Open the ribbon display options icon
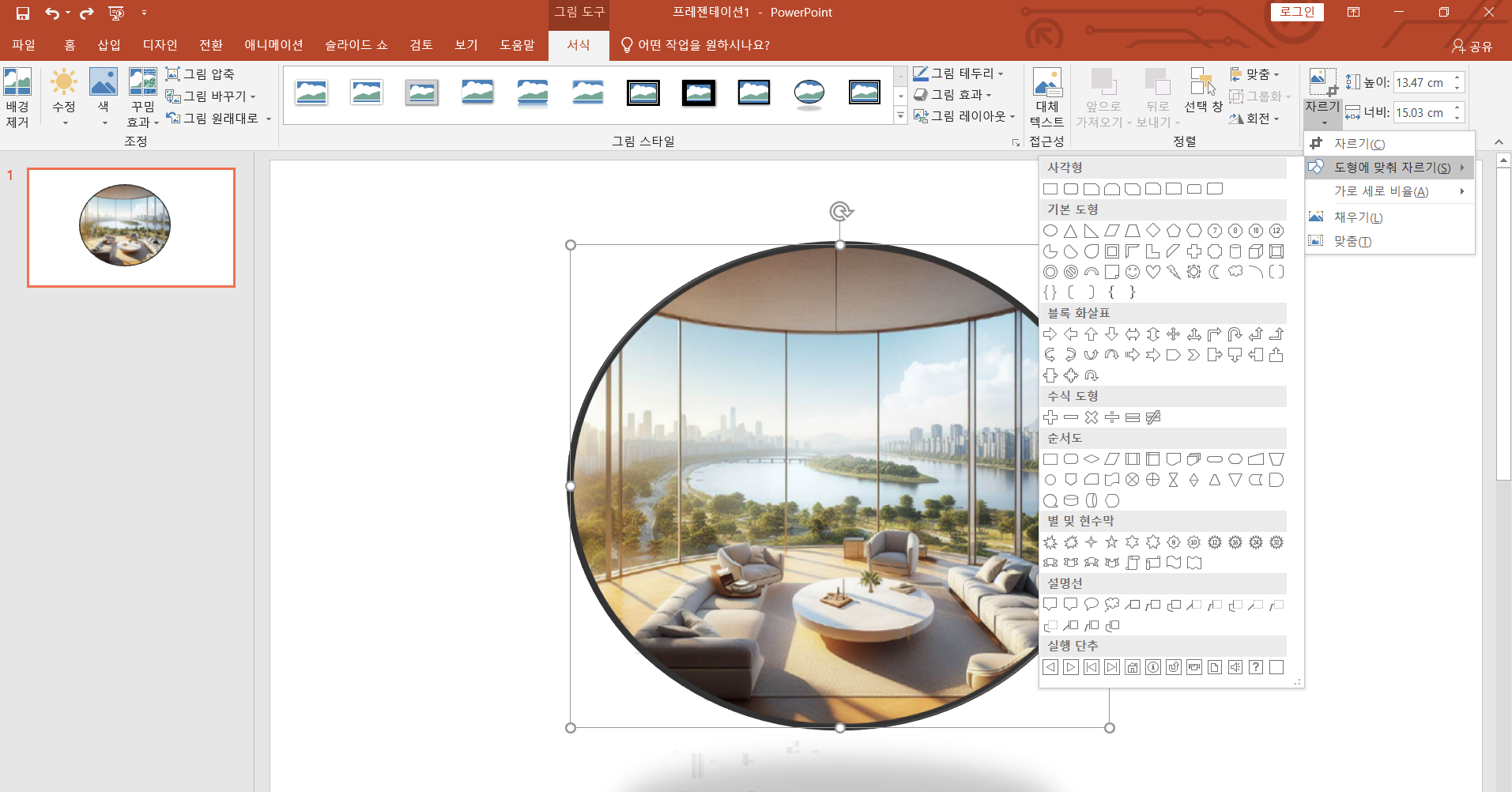1512x792 pixels. [1353, 12]
